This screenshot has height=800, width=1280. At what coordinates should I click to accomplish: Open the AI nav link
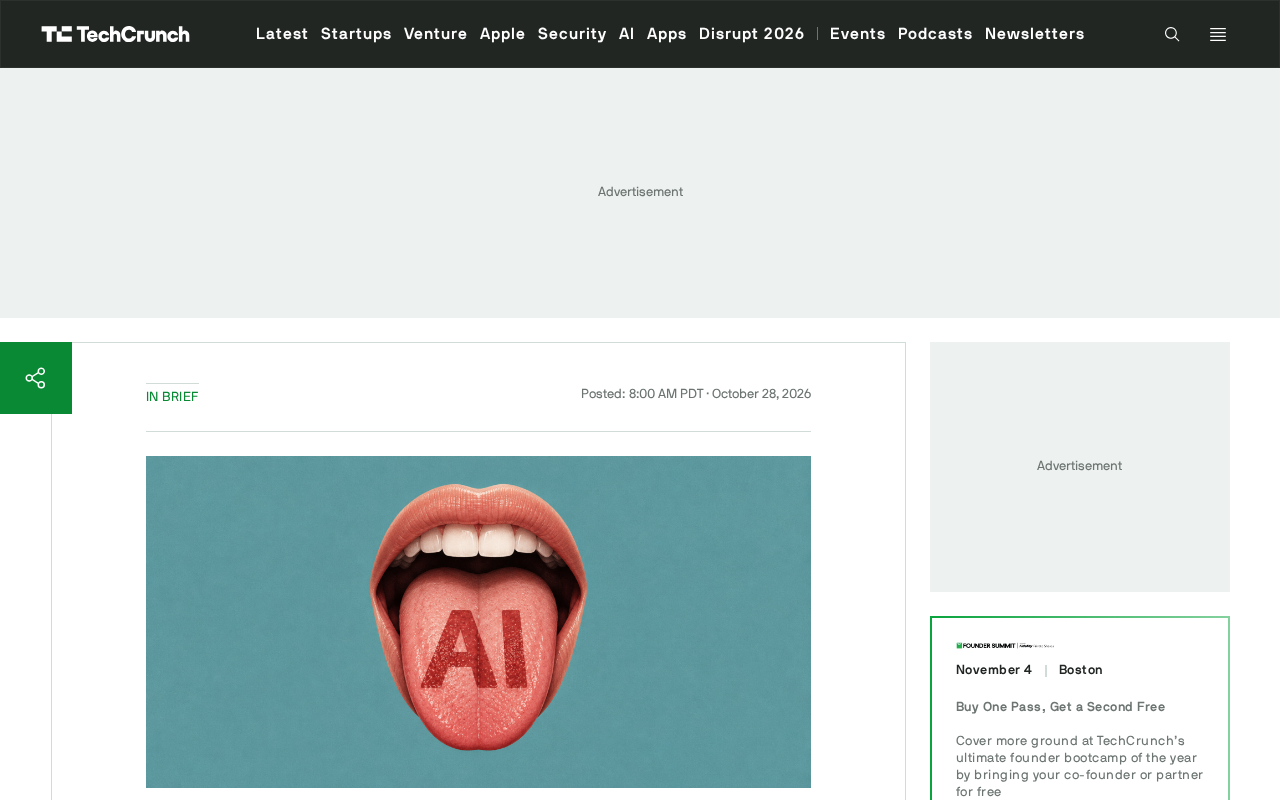627,34
